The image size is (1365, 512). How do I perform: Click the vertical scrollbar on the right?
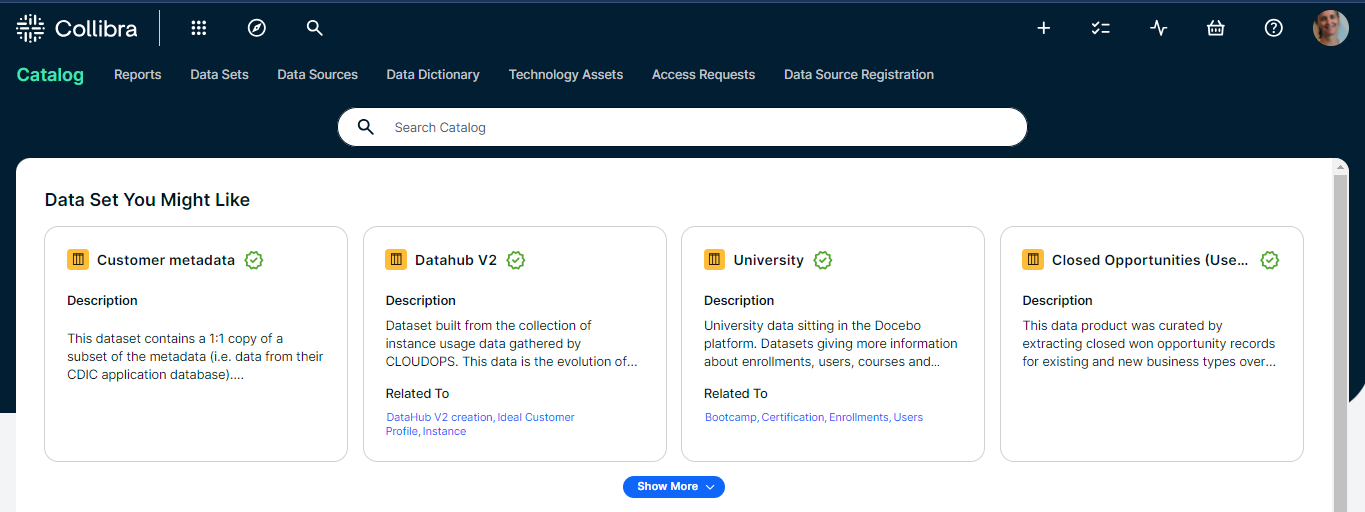pos(1340,340)
